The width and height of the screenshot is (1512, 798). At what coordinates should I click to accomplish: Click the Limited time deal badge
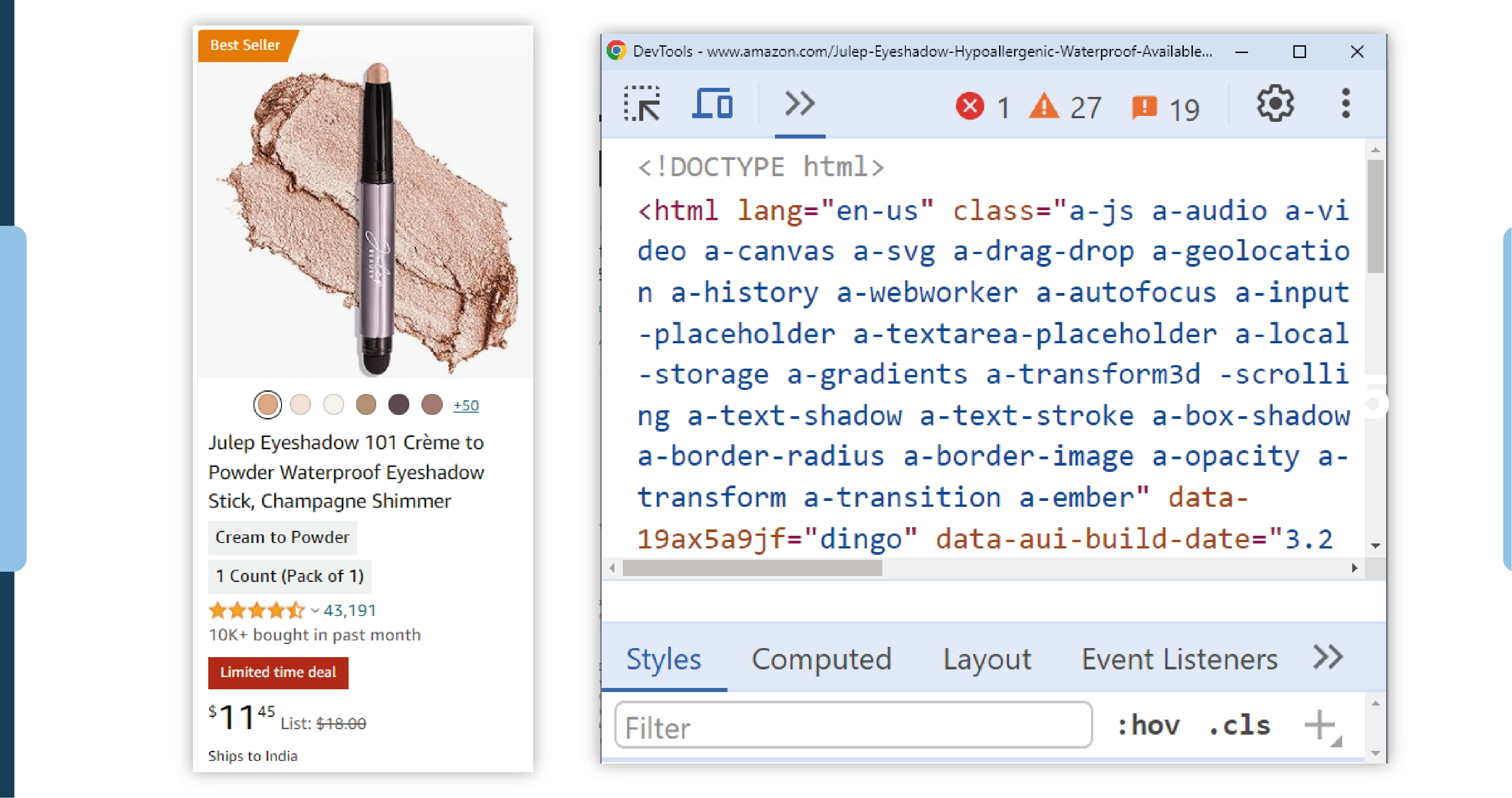tap(278, 673)
